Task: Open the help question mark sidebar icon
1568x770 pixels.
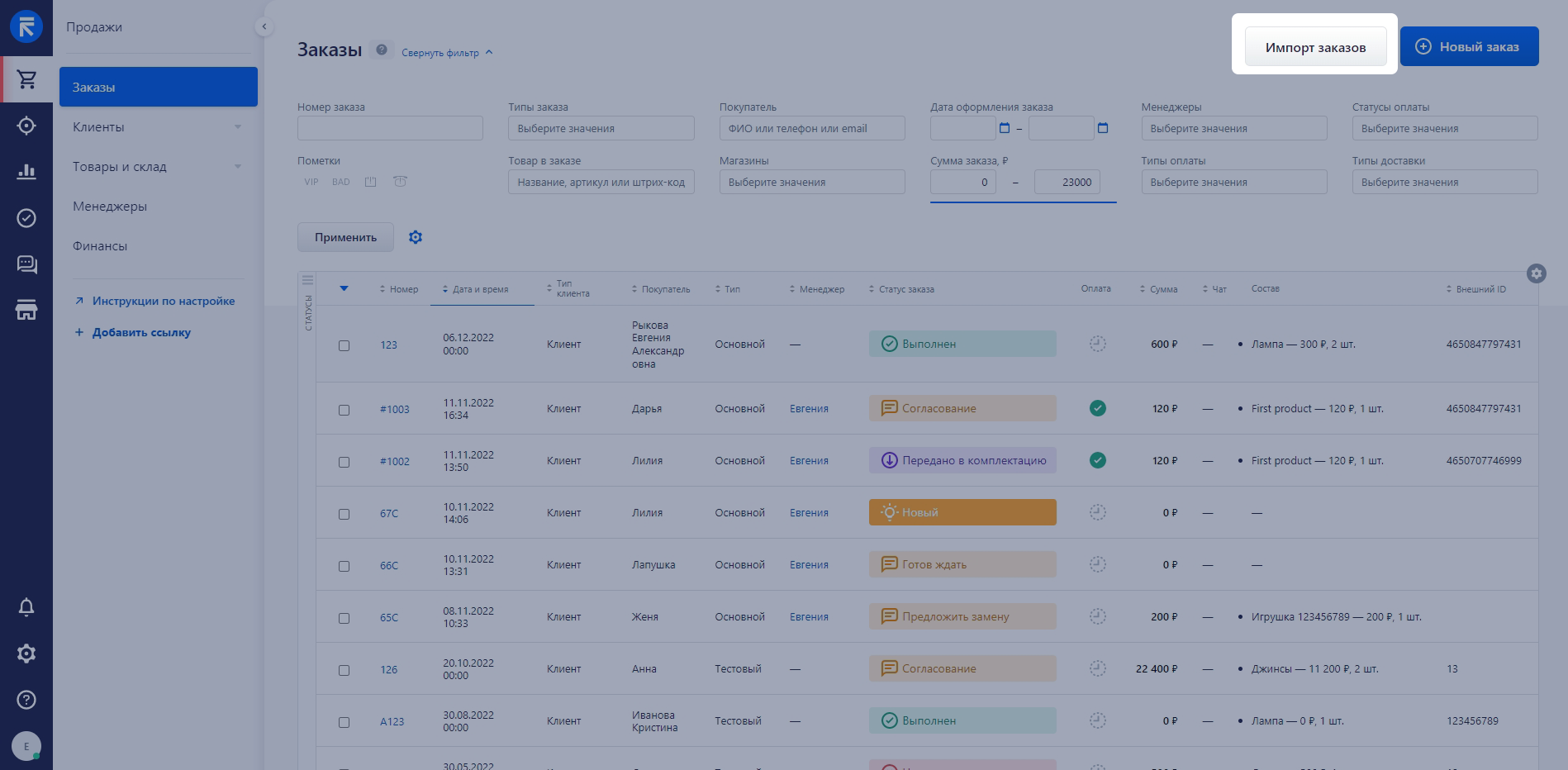Action: coord(26,701)
